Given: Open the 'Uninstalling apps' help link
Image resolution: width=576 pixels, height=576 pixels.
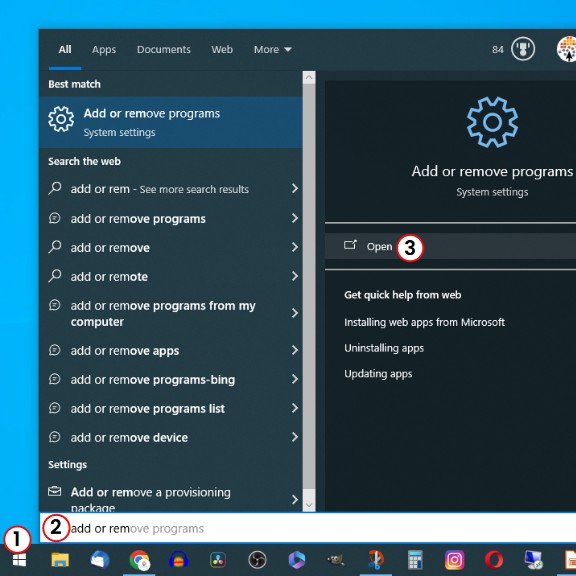Looking at the screenshot, I should [x=384, y=348].
